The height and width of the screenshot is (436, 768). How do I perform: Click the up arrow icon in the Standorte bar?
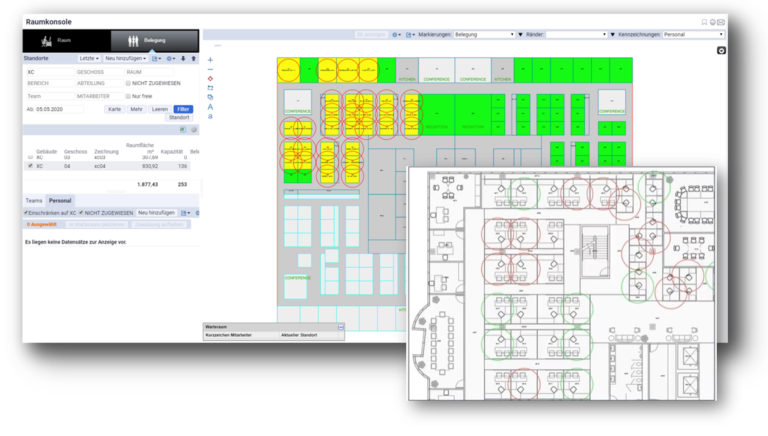(x=193, y=59)
